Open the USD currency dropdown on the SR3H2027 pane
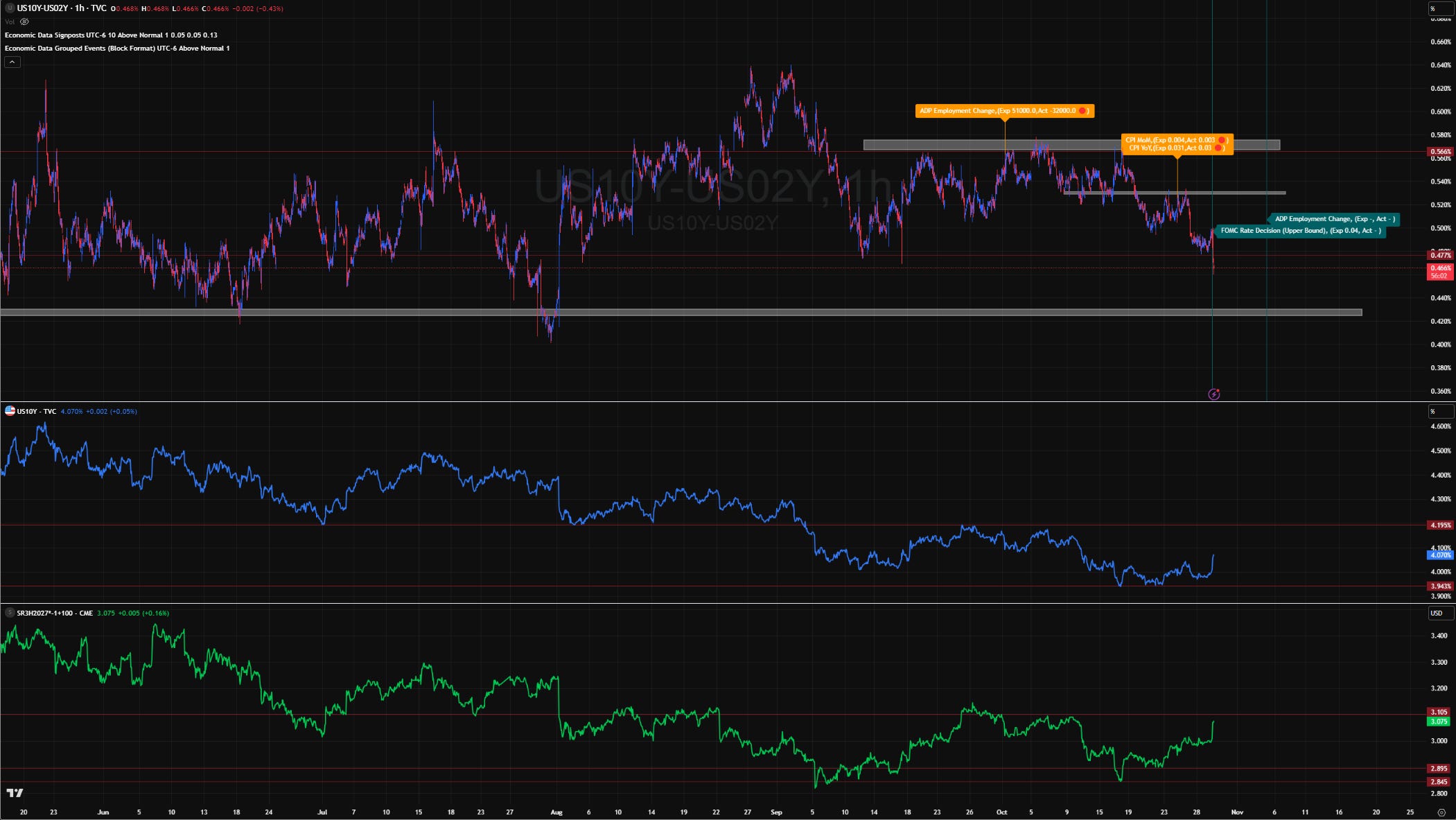1456x820 pixels. (1441, 613)
